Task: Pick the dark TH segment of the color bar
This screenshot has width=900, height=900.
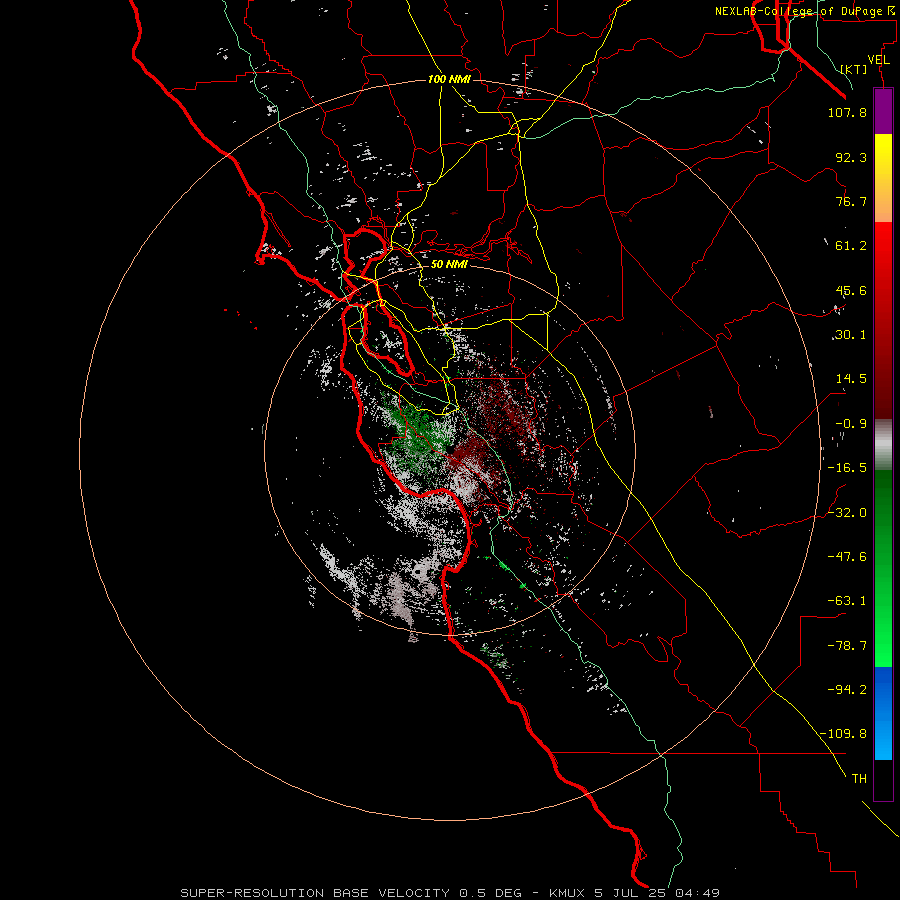Action: [x=883, y=779]
